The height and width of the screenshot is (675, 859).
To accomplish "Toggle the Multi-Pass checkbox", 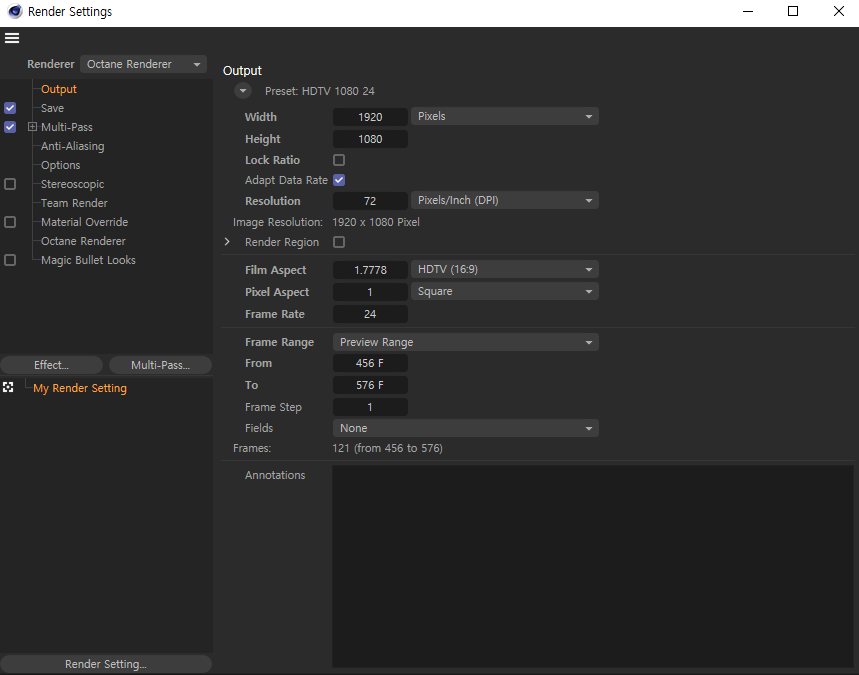I will pyautogui.click(x=10, y=127).
